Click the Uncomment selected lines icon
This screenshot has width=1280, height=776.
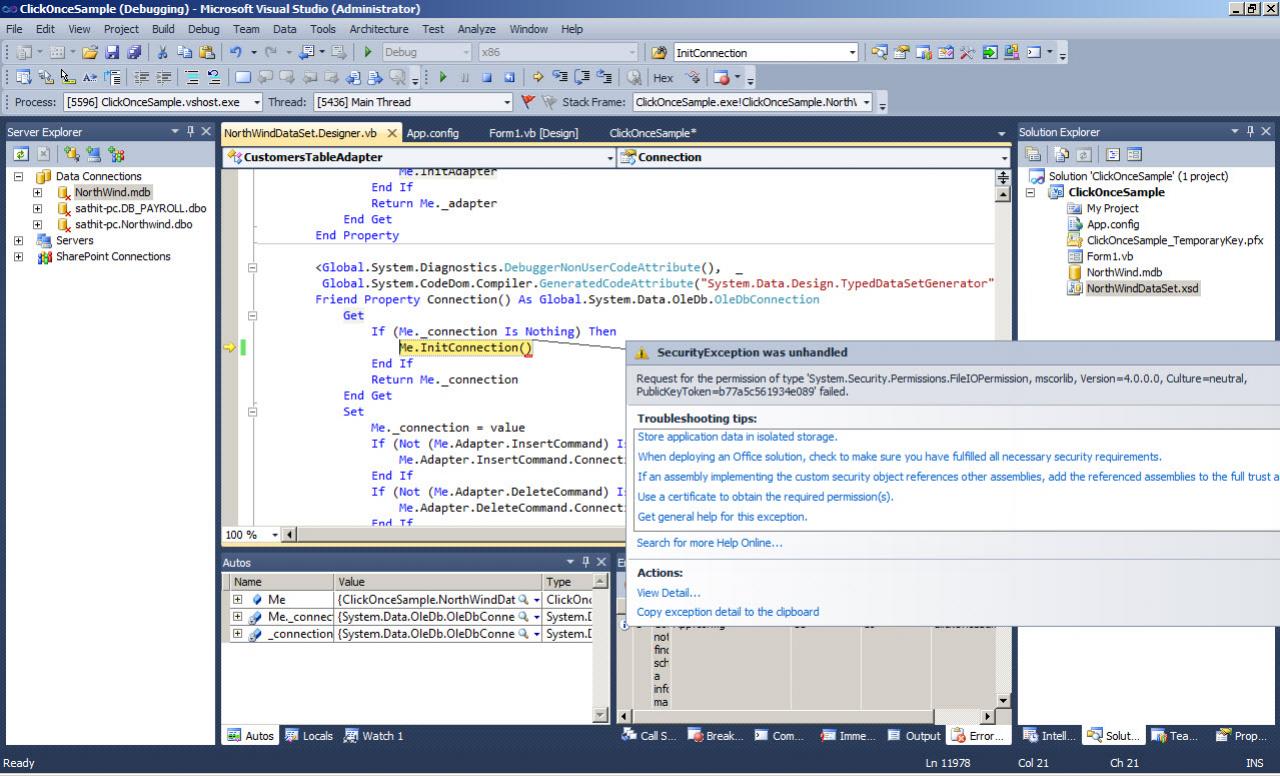coord(213,77)
